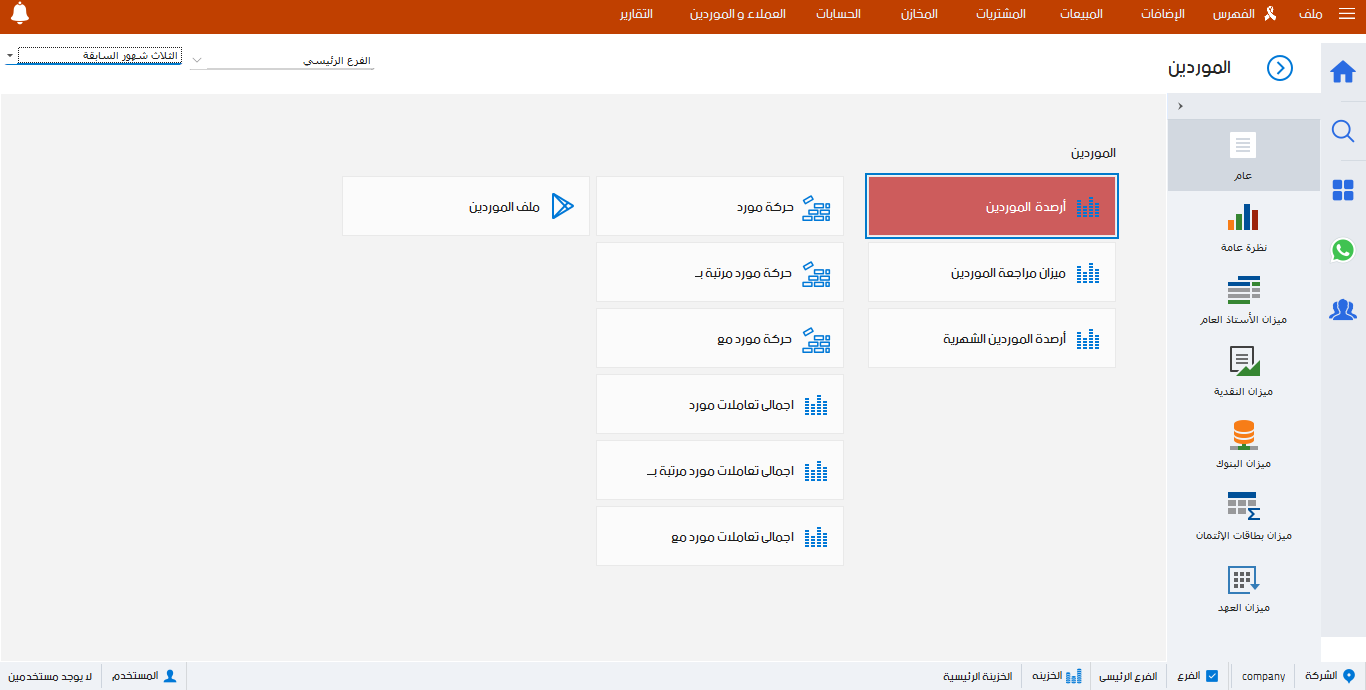Open the ملف الموردين tile
1366x690 pixels.
pyautogui.click(x=465, y=206)
